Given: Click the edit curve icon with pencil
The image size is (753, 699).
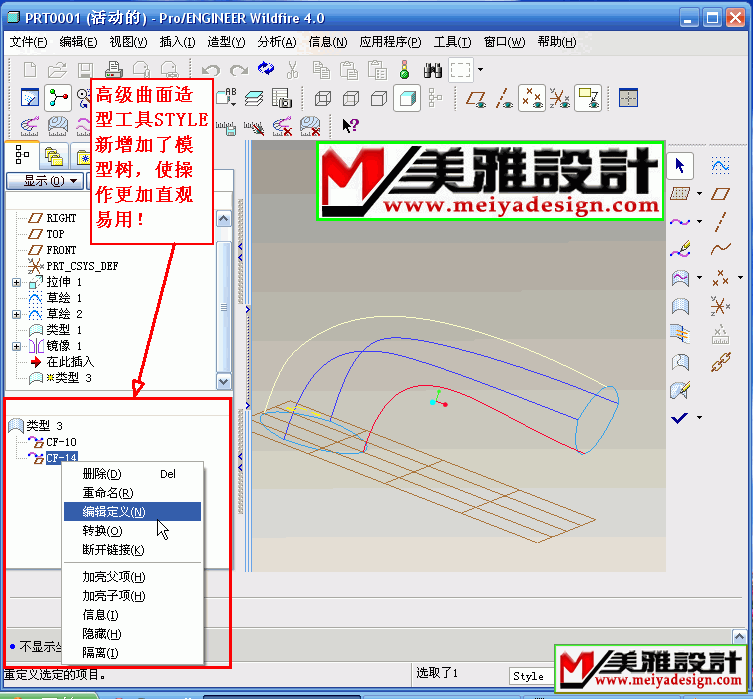Looking at the screenshot, I should pos(680,250).
